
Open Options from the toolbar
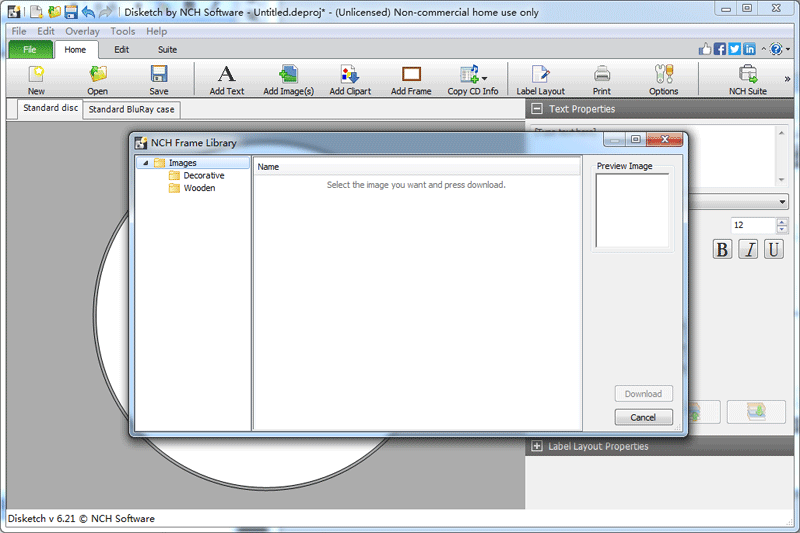pos(663,80)
